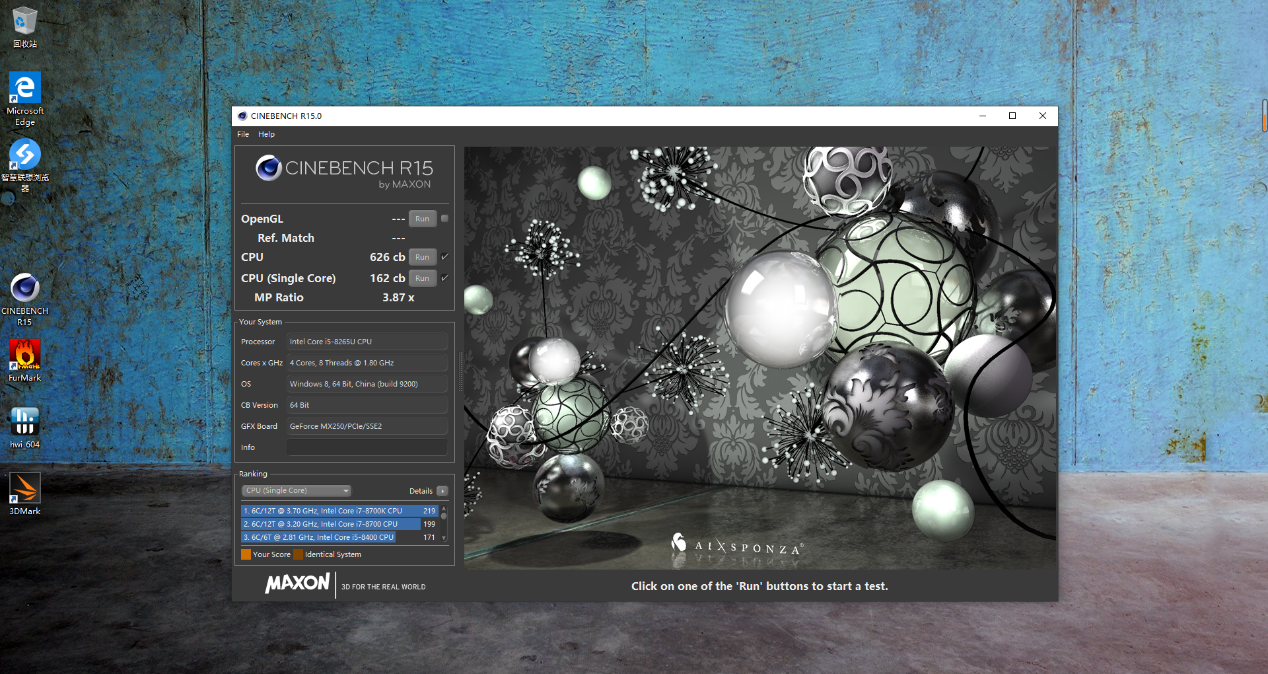The width and height of the screenshot is (1268, 674).
Task: Toggle the CPU (Single Core) checkbox
Action: click(x=445, y=278)
